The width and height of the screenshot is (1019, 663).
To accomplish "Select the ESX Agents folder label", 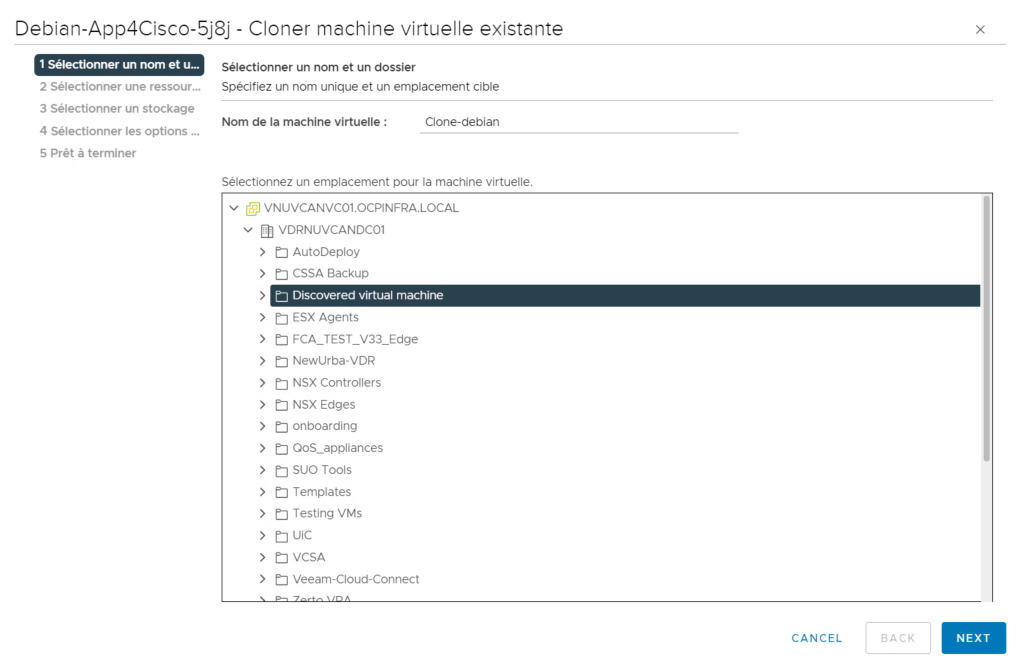I will (325, 317).
